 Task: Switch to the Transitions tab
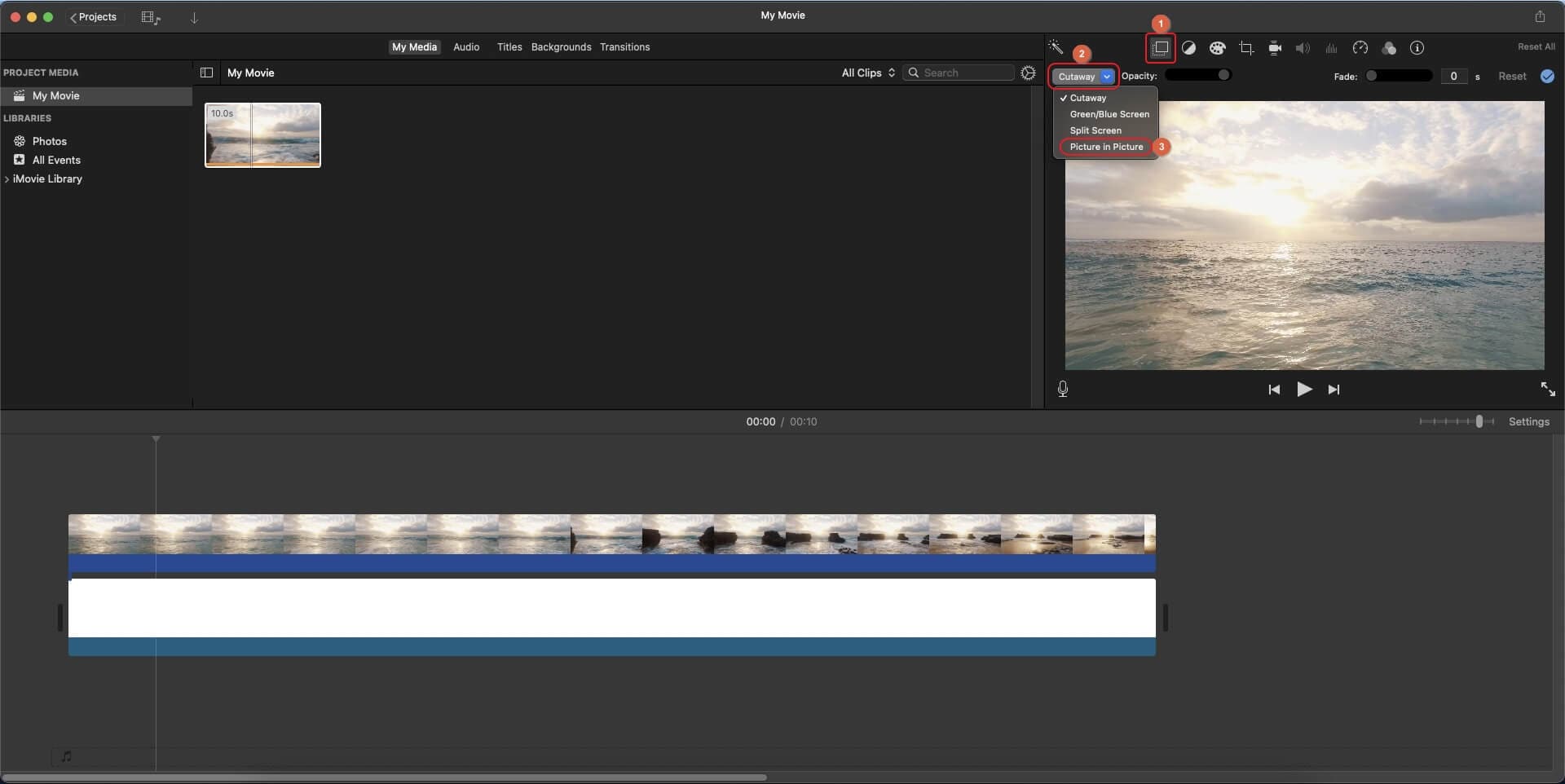[624, 46]
